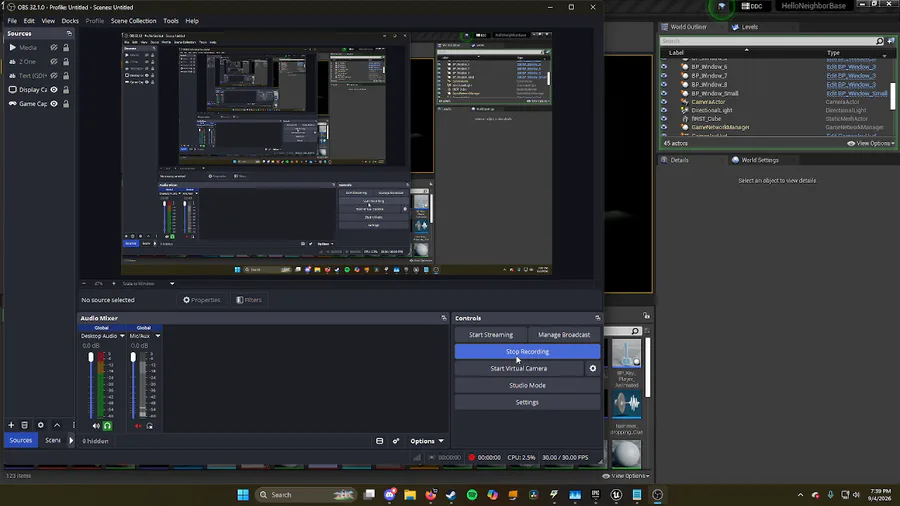Screen dimensions: 900x506
Task: Show hidden system tray icons chevron
Action: click(x=800, y=495)
